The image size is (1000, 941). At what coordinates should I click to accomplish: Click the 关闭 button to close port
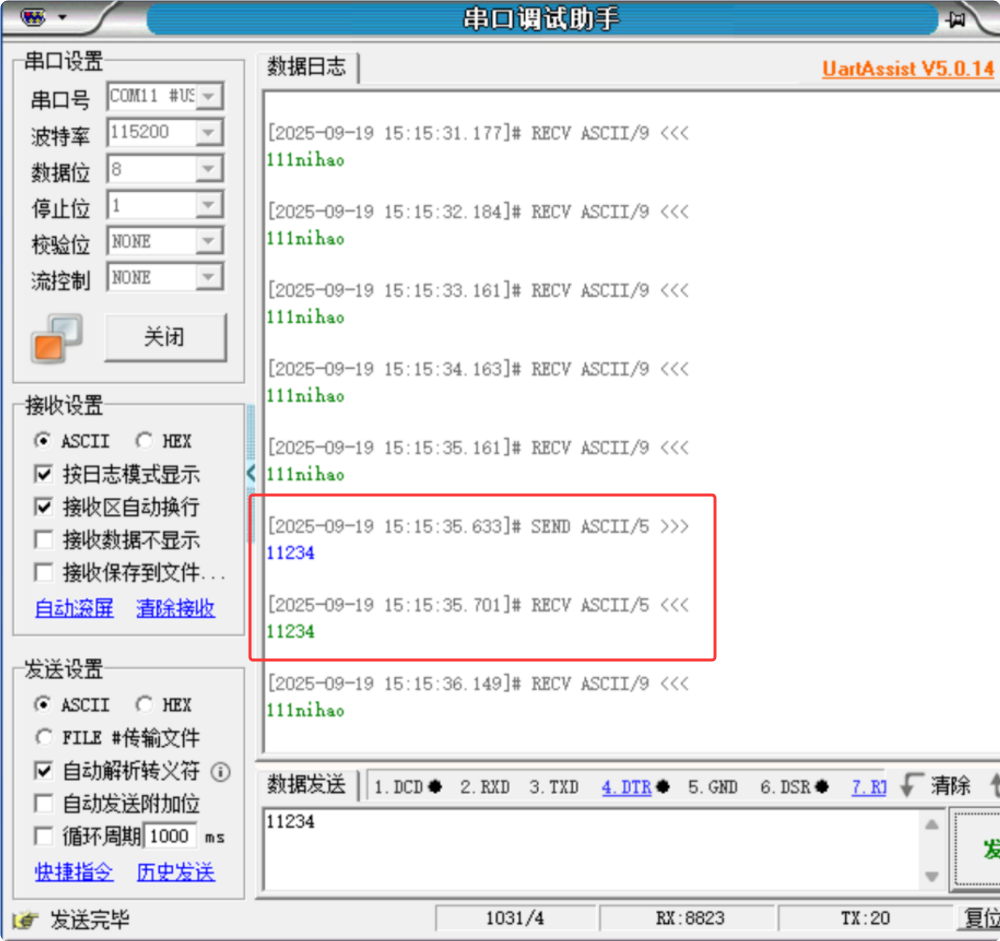(164, 338)
